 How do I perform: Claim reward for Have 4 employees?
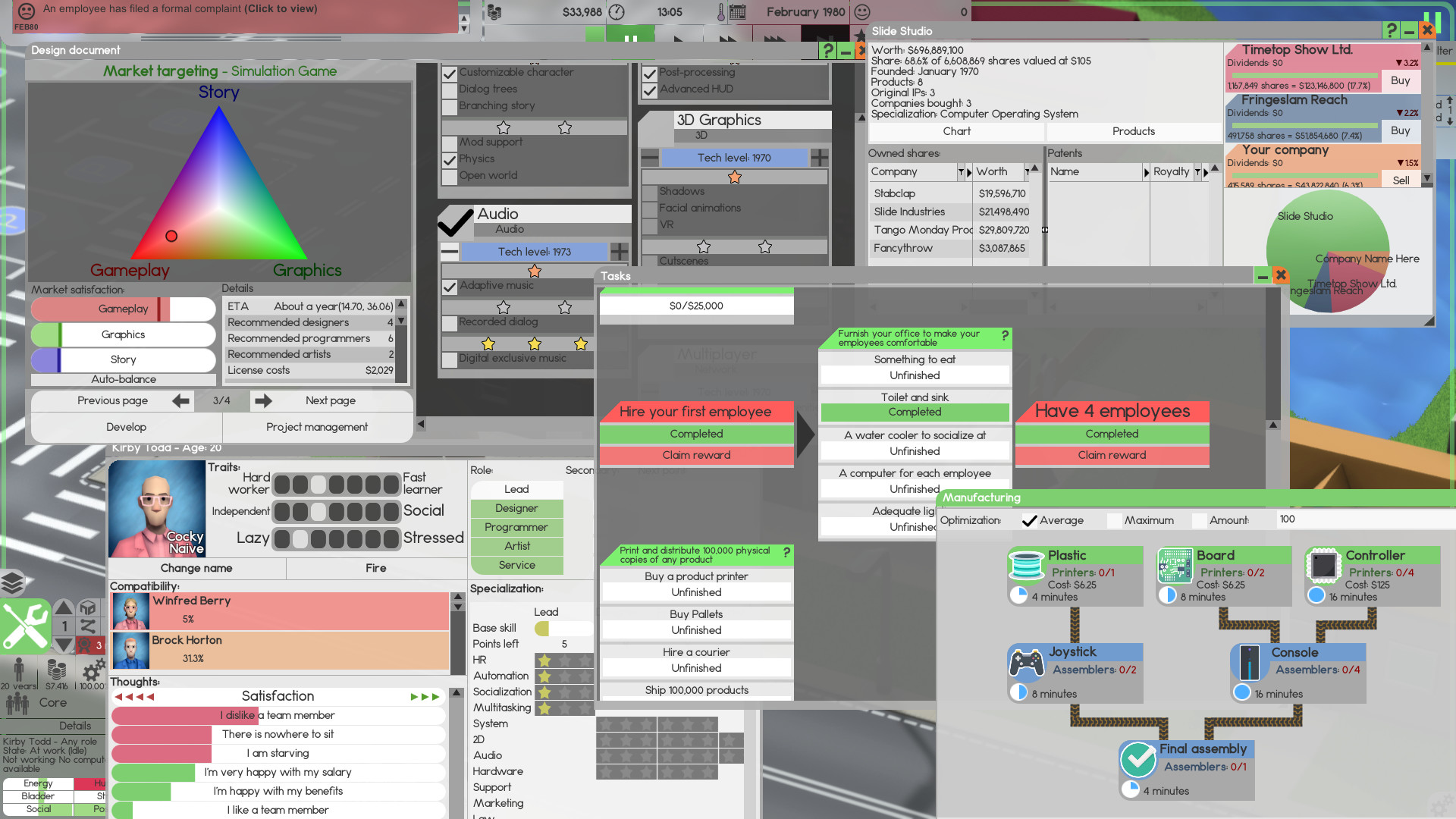coord(1111,455)
